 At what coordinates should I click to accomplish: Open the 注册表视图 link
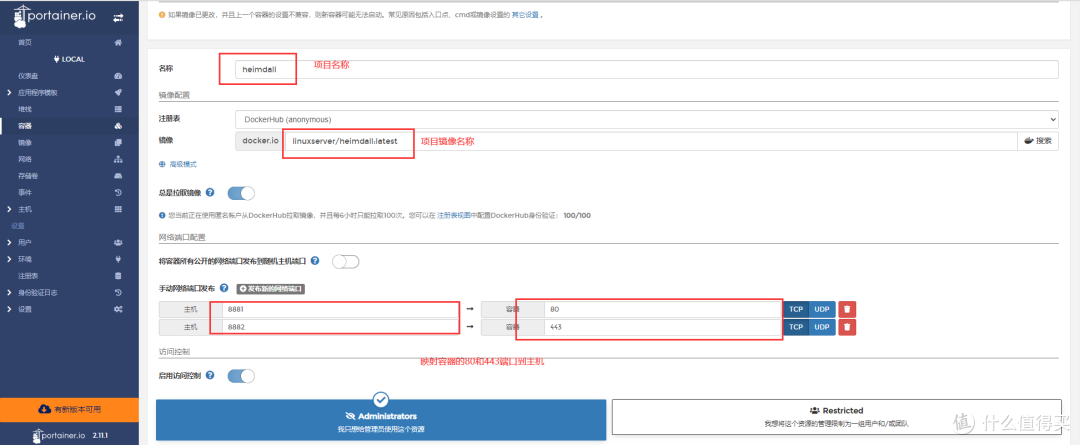[x=454, y=216]
